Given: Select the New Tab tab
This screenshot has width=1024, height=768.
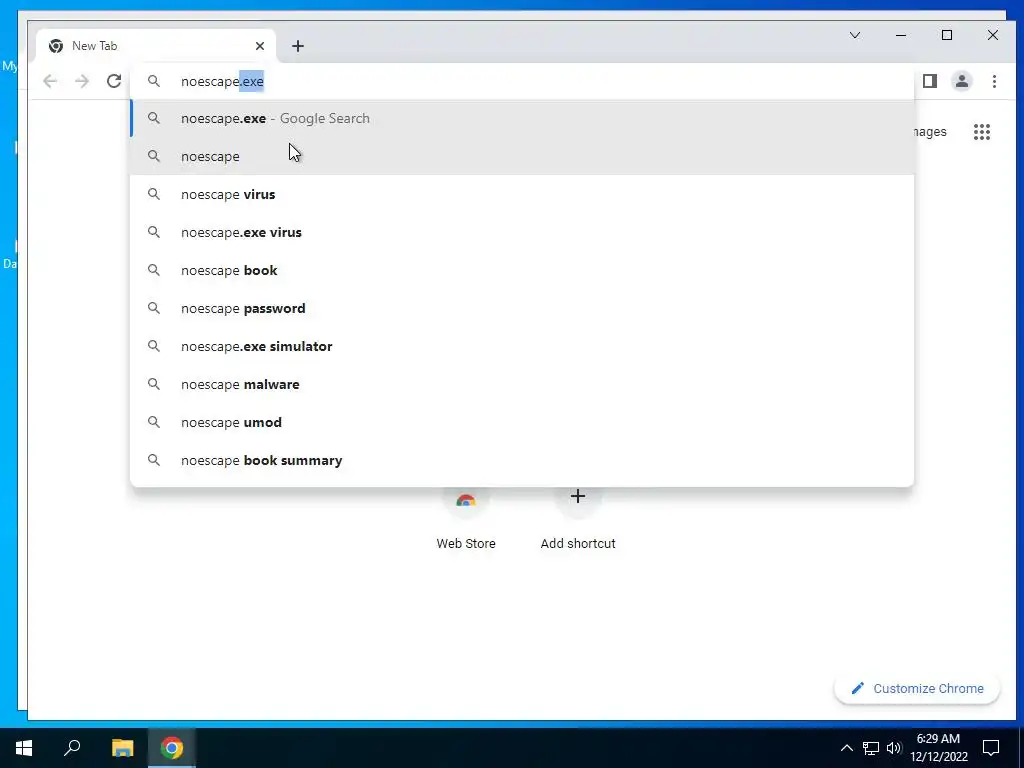Looking at the screenshot, I should [x=156, y=46].
